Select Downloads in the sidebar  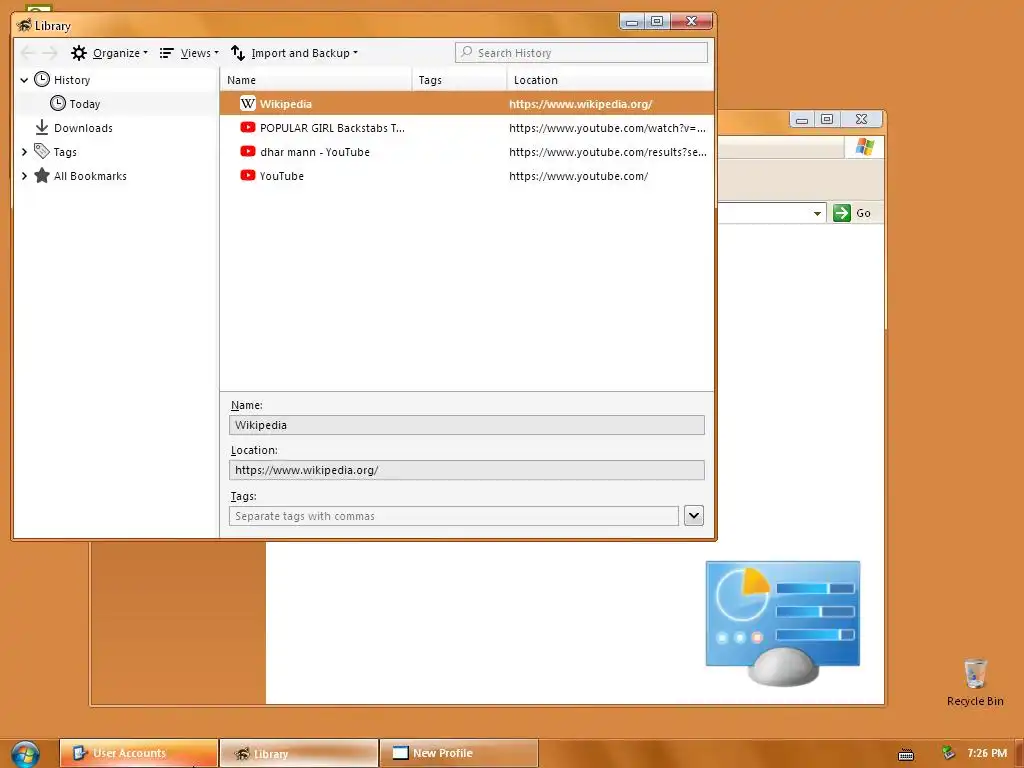[83, 128]
